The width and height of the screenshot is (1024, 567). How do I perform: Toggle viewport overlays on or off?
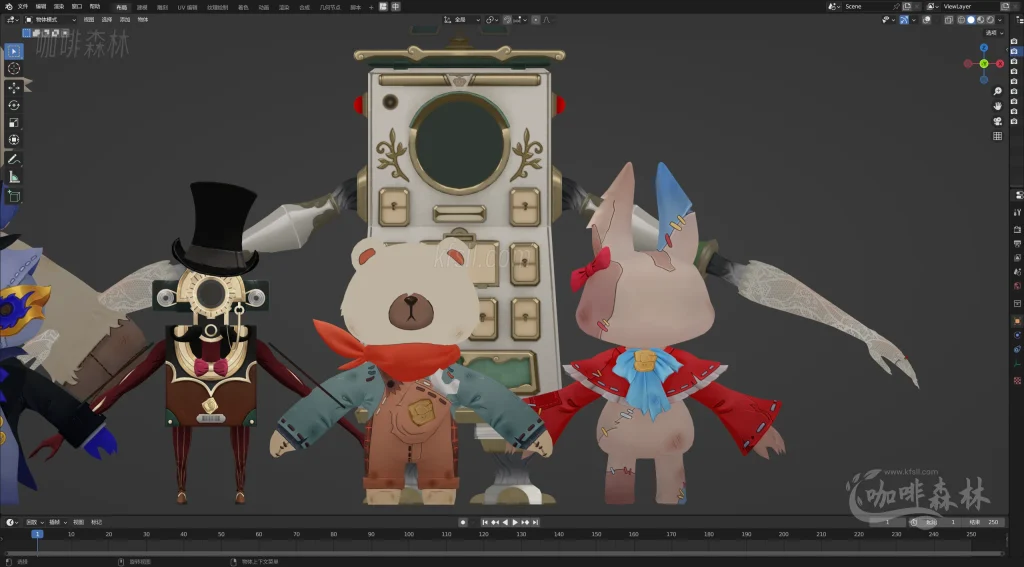click(x=926, y=20)
